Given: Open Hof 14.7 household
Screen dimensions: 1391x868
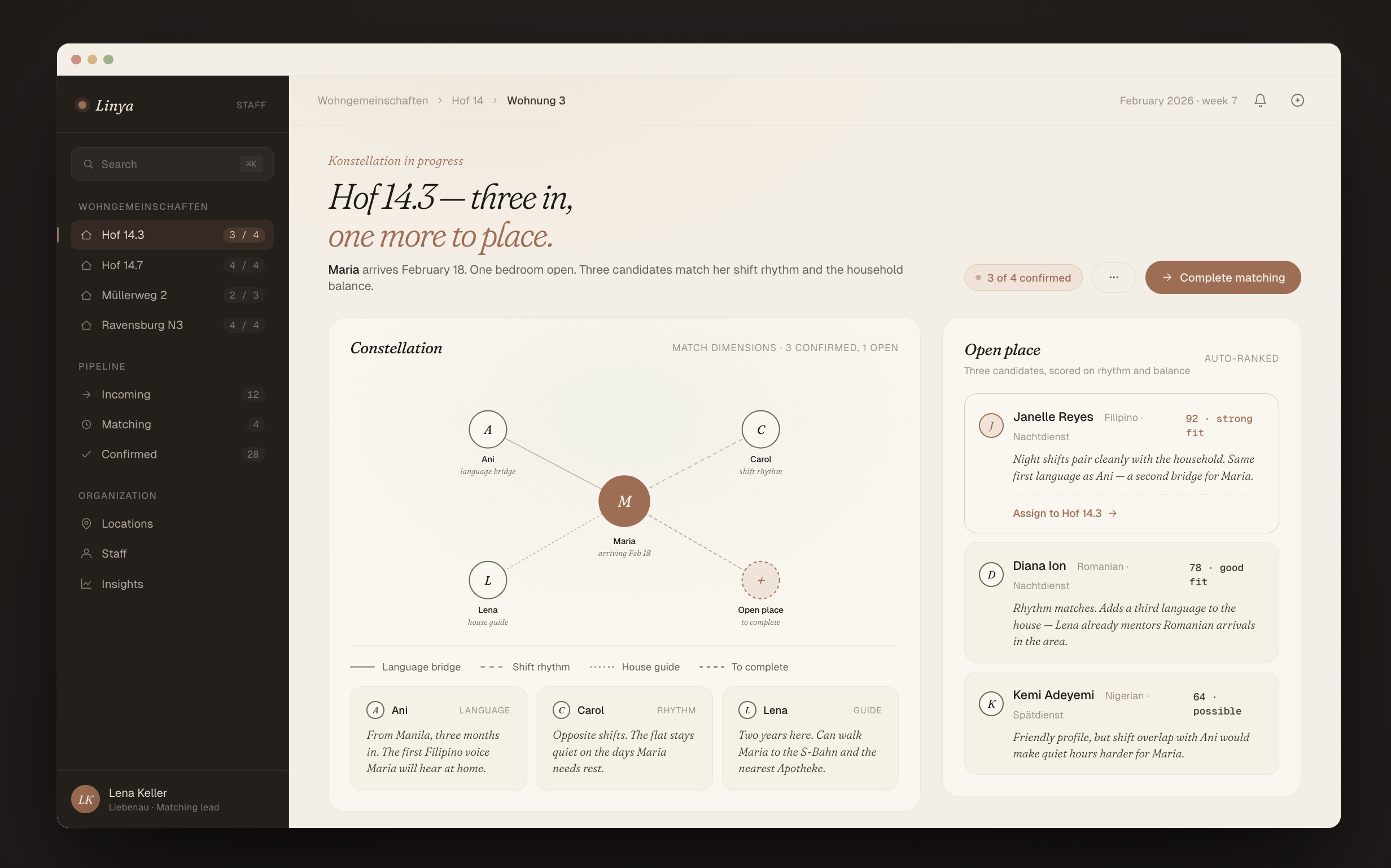Looking at the screenshot, I should (x=172, y=265).
